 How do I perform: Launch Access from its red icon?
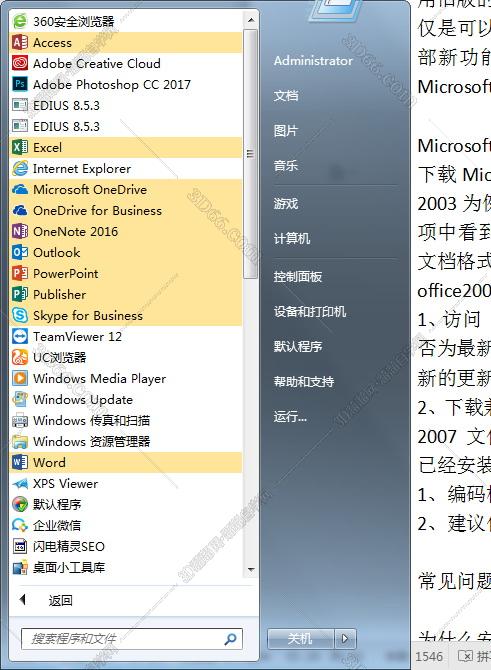20,42
